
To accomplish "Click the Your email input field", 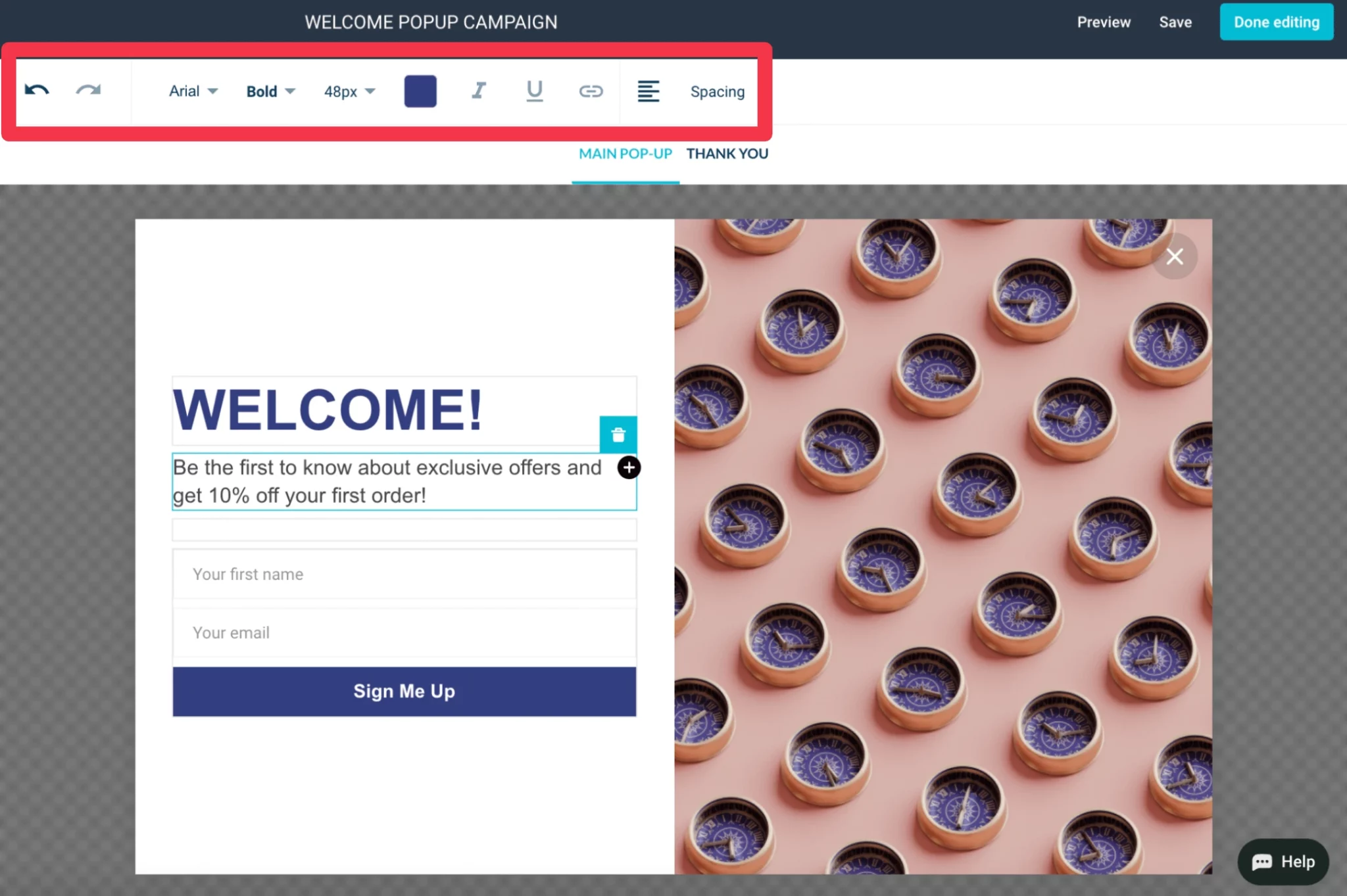I will point(404,632).
